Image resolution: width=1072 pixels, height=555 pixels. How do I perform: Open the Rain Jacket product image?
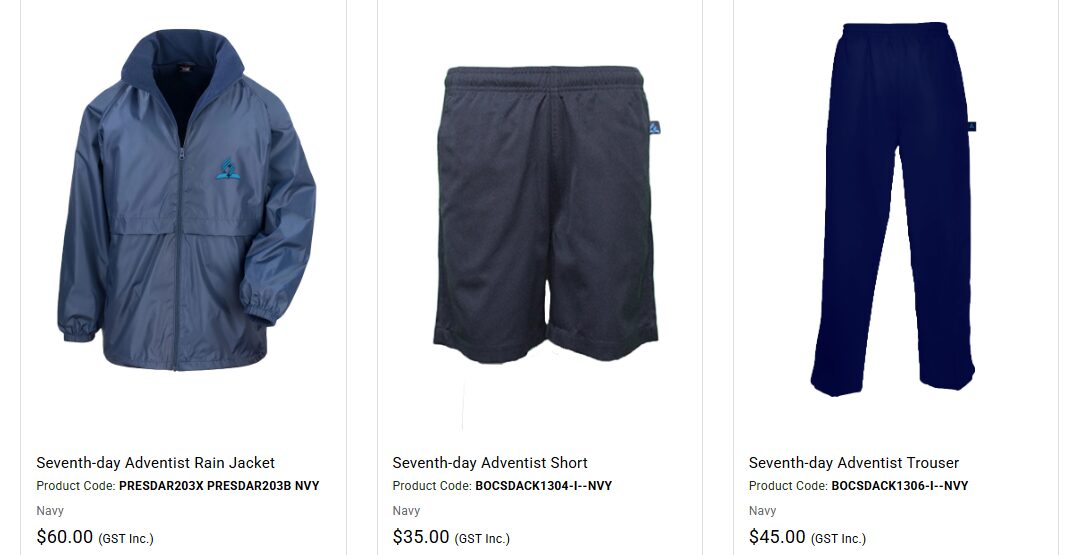pyautogui.click(x=186, y=200)
